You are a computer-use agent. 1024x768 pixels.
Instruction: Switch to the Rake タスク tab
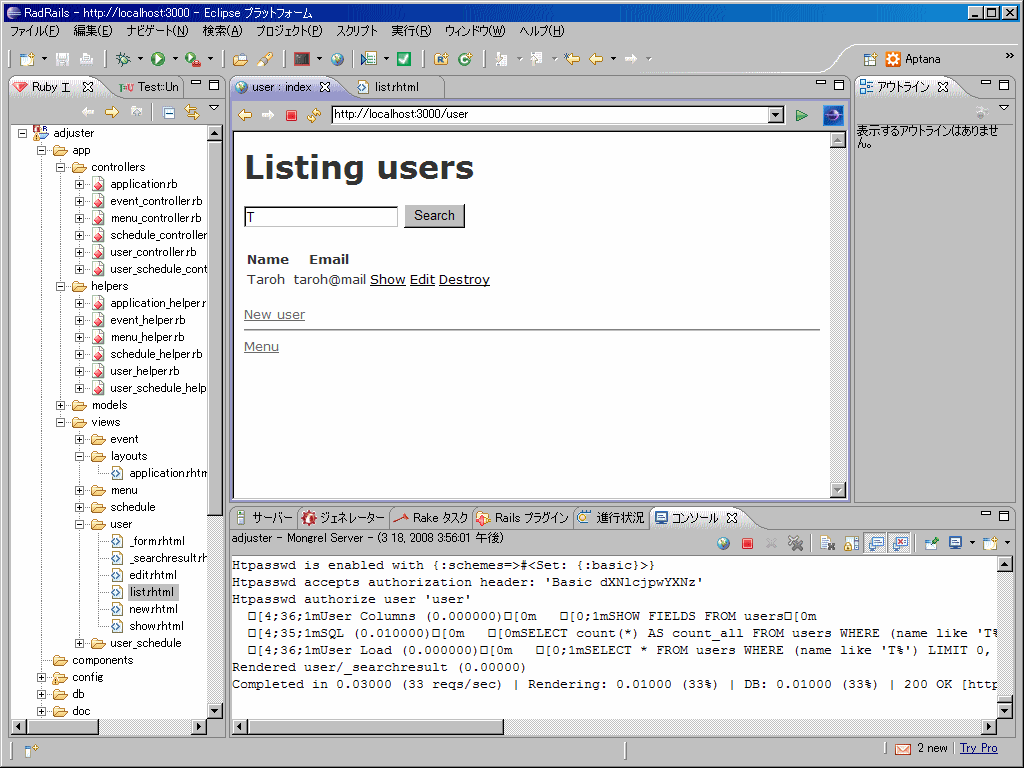point(432,518)
